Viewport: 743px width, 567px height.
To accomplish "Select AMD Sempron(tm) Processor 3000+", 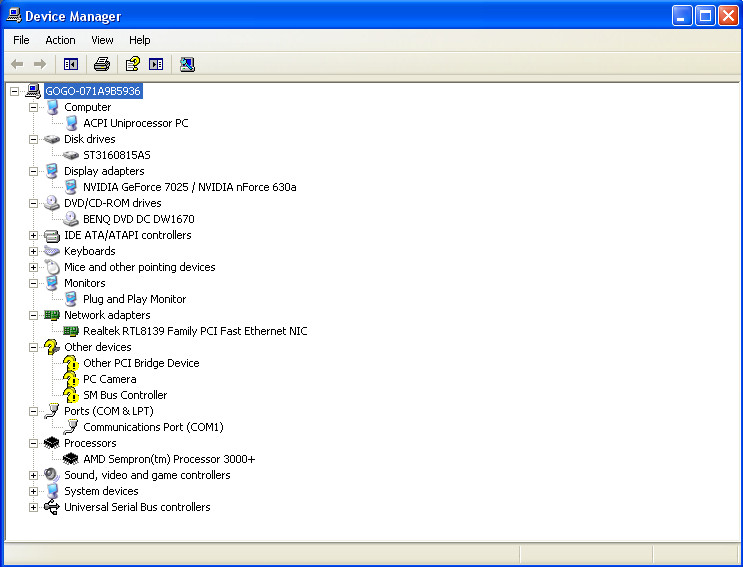I will 169,459.
